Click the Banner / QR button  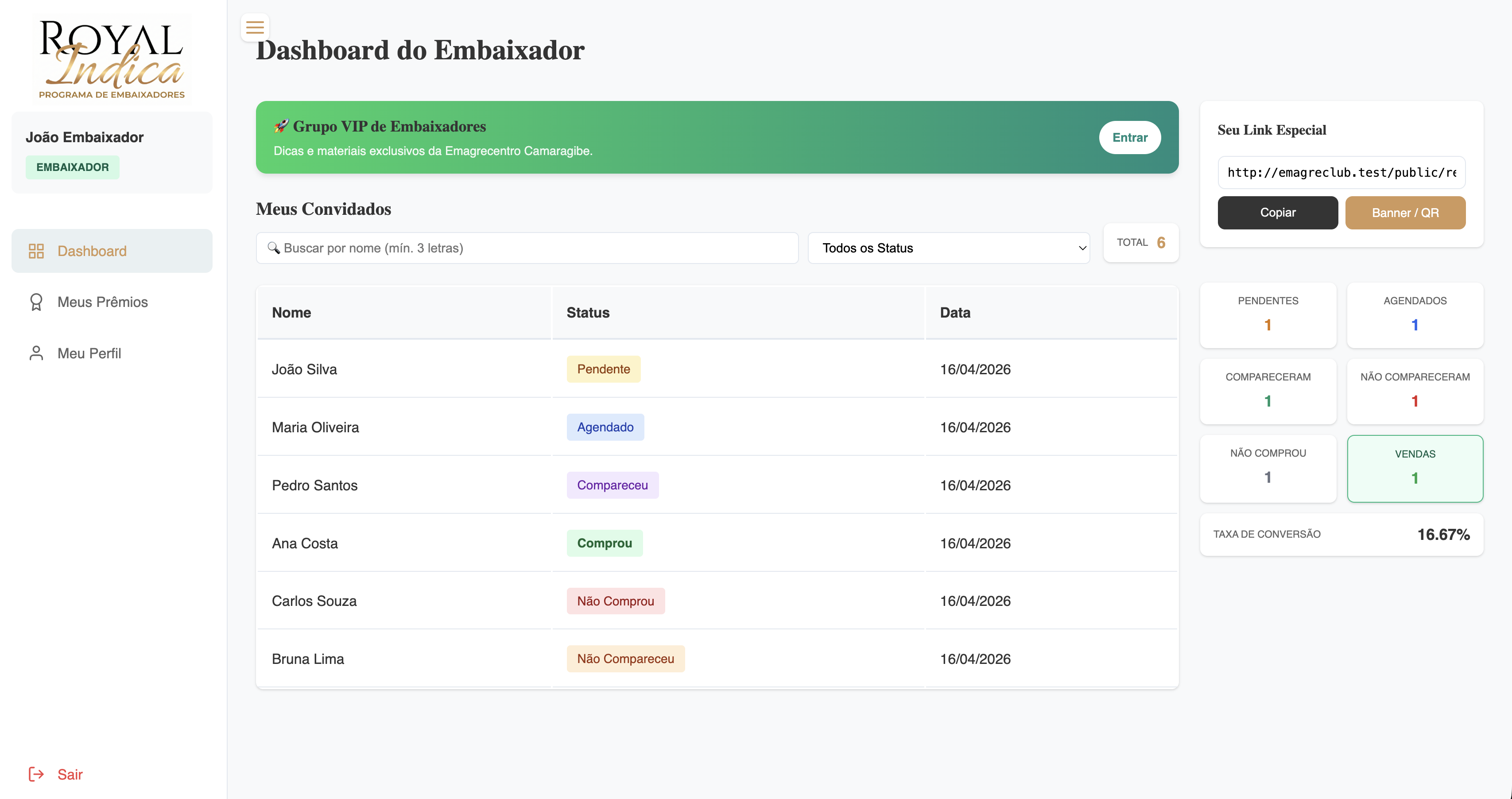coord(1405,213)
